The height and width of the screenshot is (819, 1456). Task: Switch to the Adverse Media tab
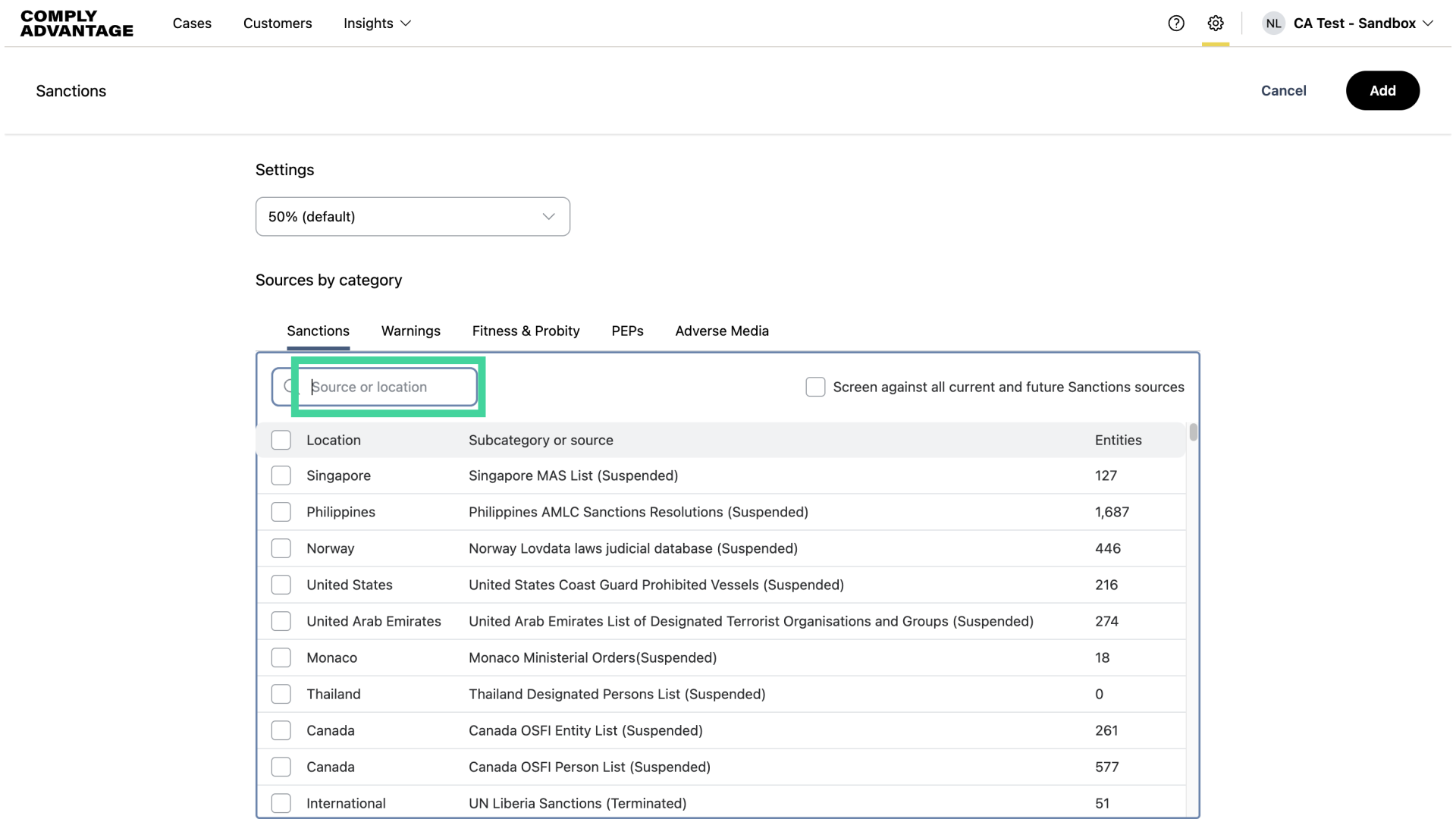(x=721, y=331)
